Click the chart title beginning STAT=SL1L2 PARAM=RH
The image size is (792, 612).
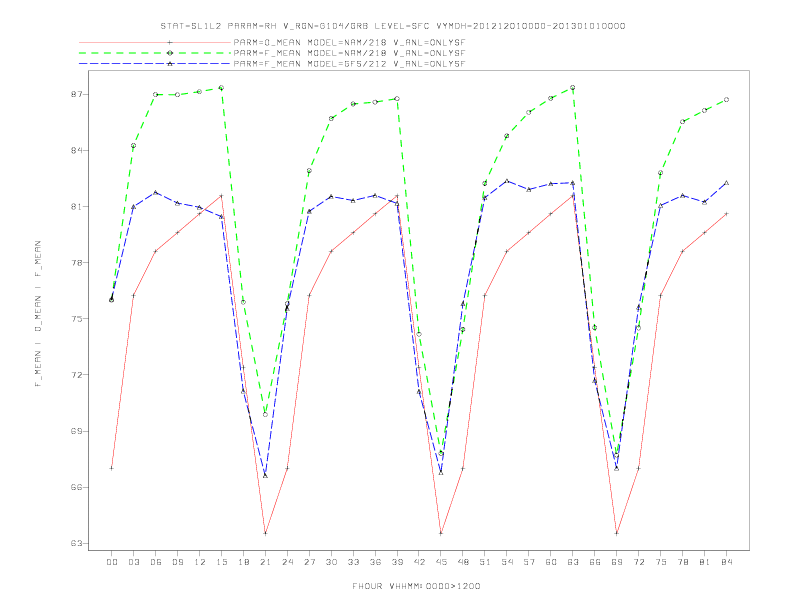[393, 26]
